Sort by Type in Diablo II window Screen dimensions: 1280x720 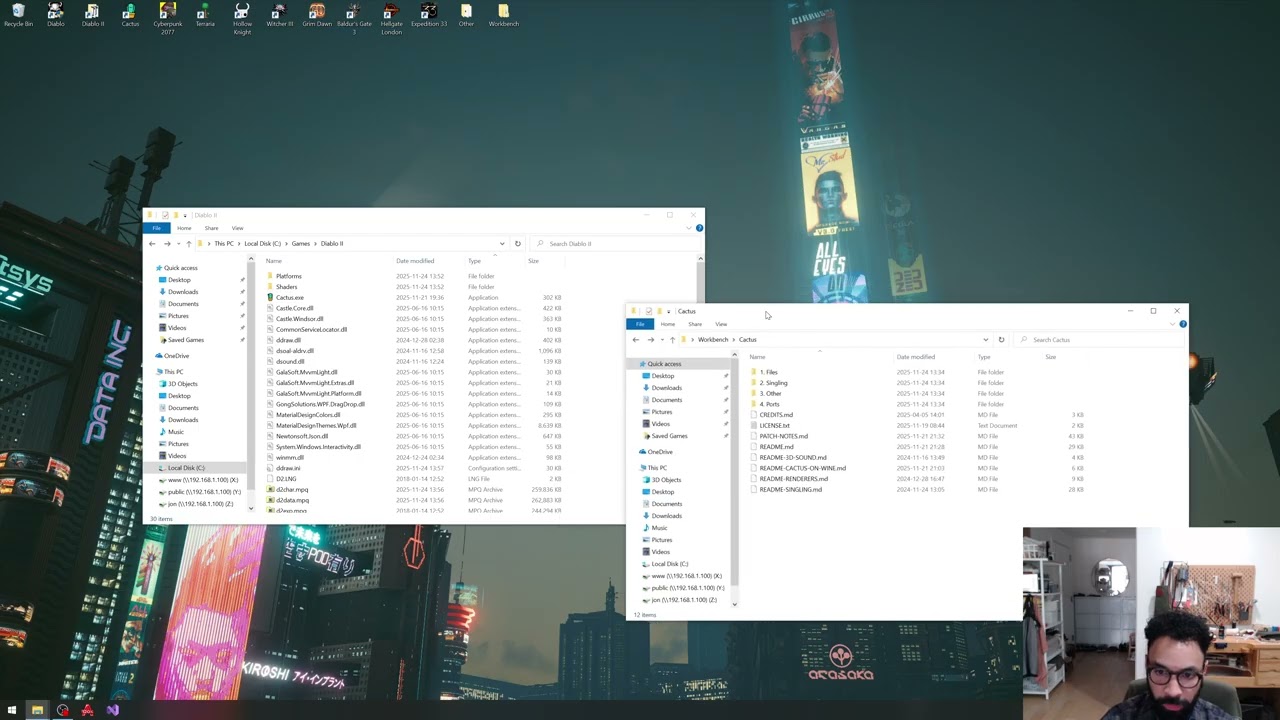(x=475, y=261)
